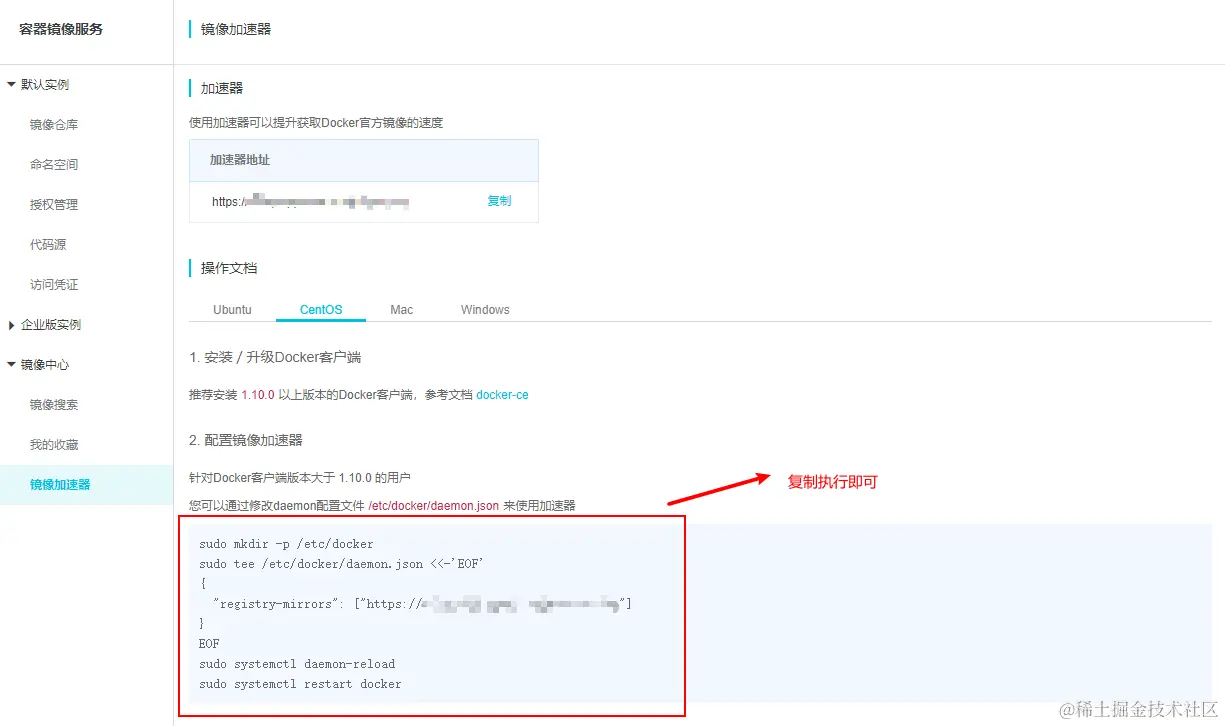This screenshot has height=726, width=1225.
Task: Click the 加速器地址 table header
Action: coord(240,160)
